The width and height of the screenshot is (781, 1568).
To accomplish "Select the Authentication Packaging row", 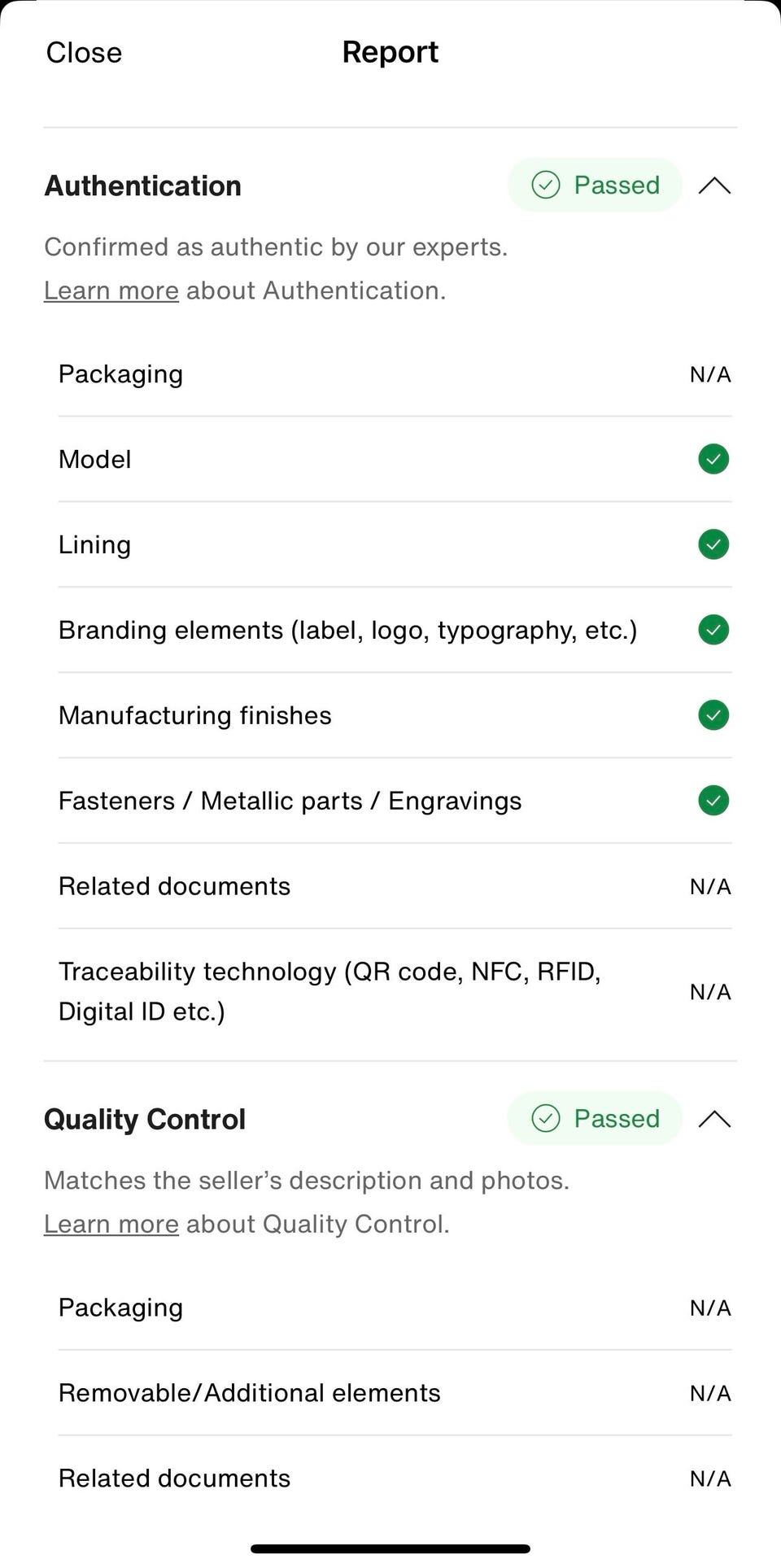I will [395, 374].
